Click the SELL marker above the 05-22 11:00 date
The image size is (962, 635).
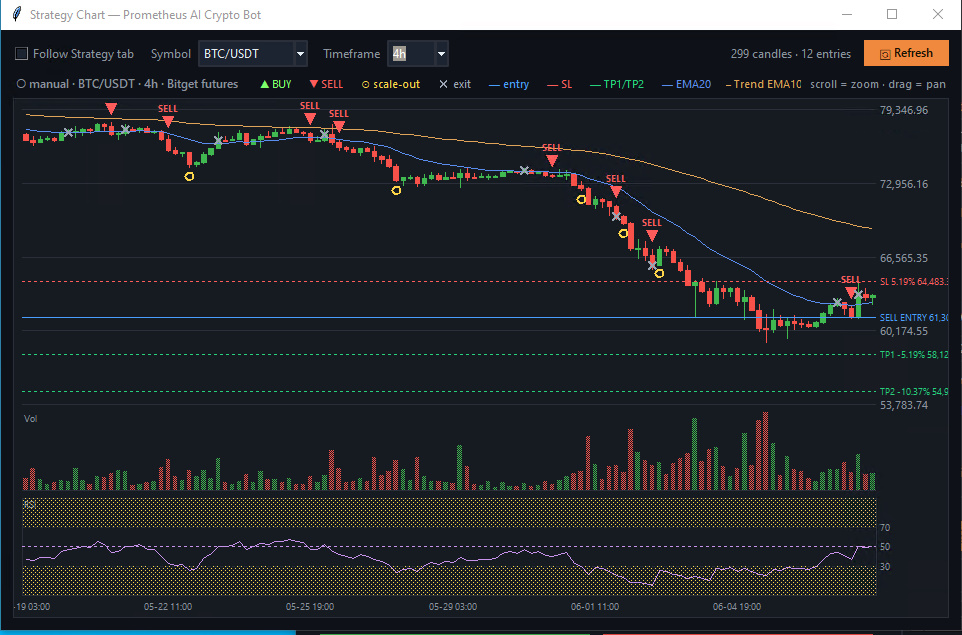[x=167, y=116]
